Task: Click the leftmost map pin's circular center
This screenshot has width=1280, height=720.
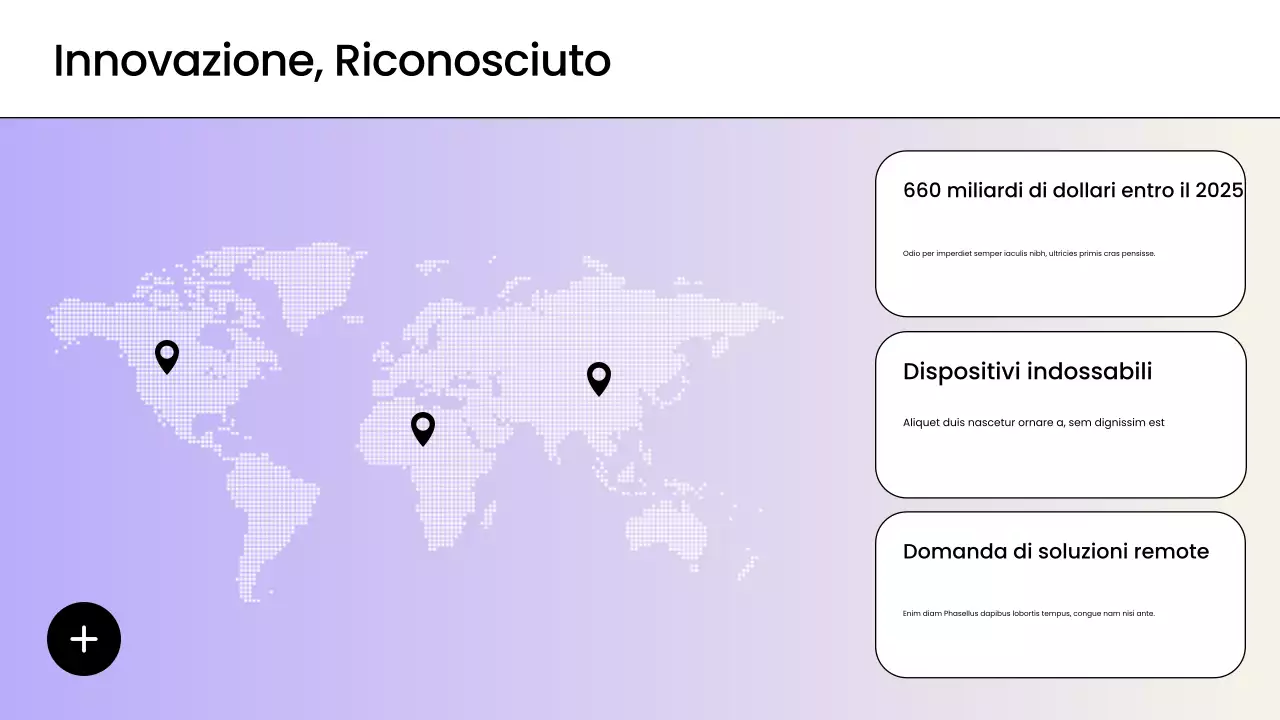Action: (x=167, y=352)
